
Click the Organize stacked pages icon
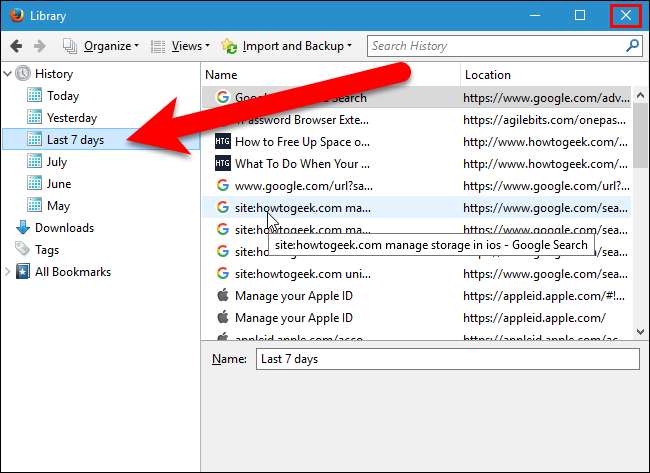click(70, 46)
